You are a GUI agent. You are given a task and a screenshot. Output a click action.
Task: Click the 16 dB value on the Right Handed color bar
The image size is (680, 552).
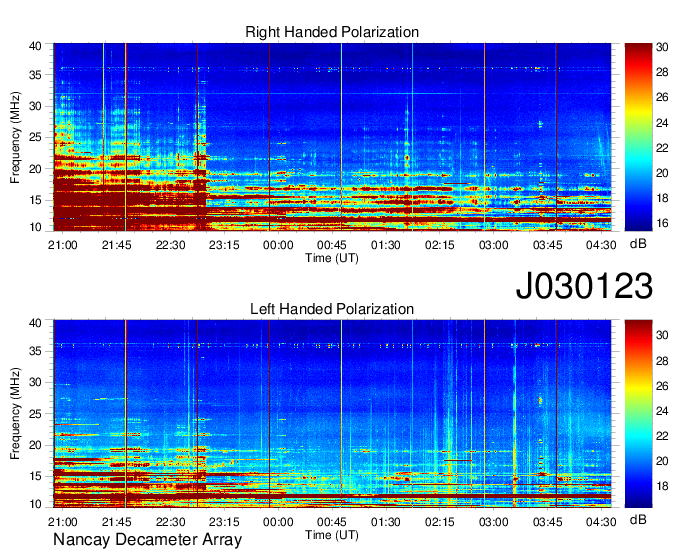[662, 223]
